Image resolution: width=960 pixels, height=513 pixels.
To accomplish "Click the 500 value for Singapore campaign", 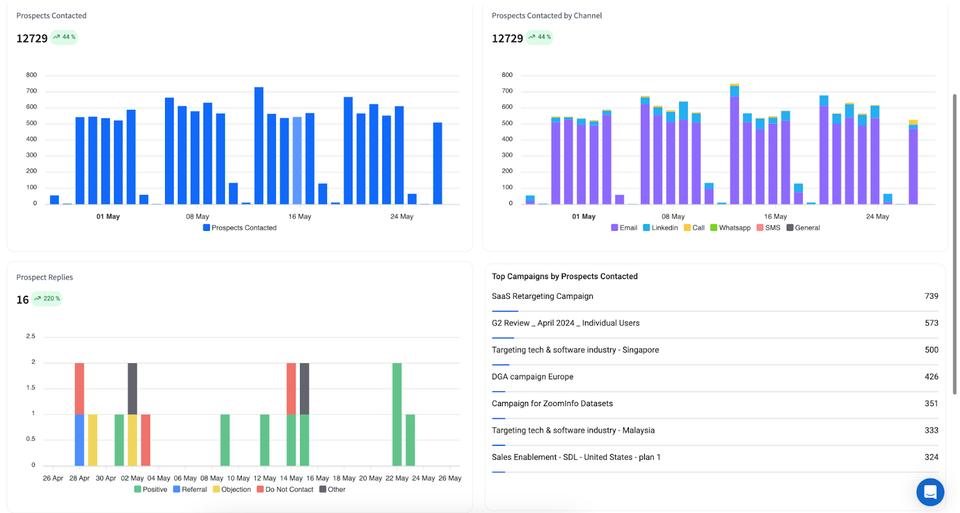I will tap(931, 350).
